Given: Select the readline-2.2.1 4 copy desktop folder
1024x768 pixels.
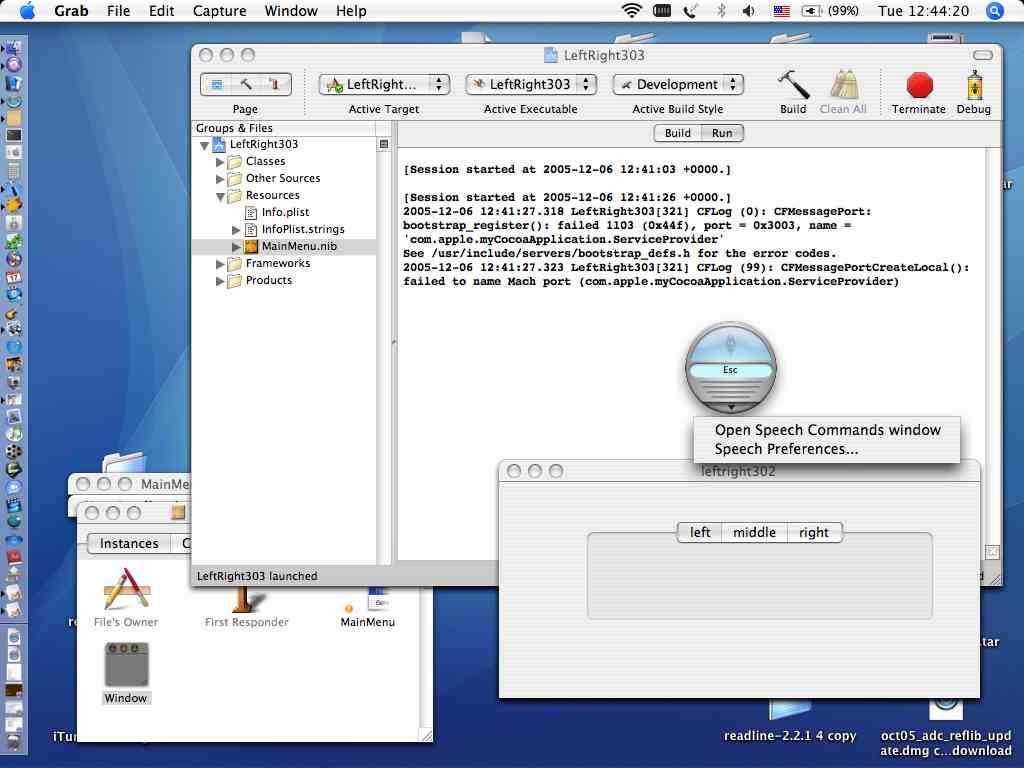Looking at the screenshot, I should click(790, 711).
